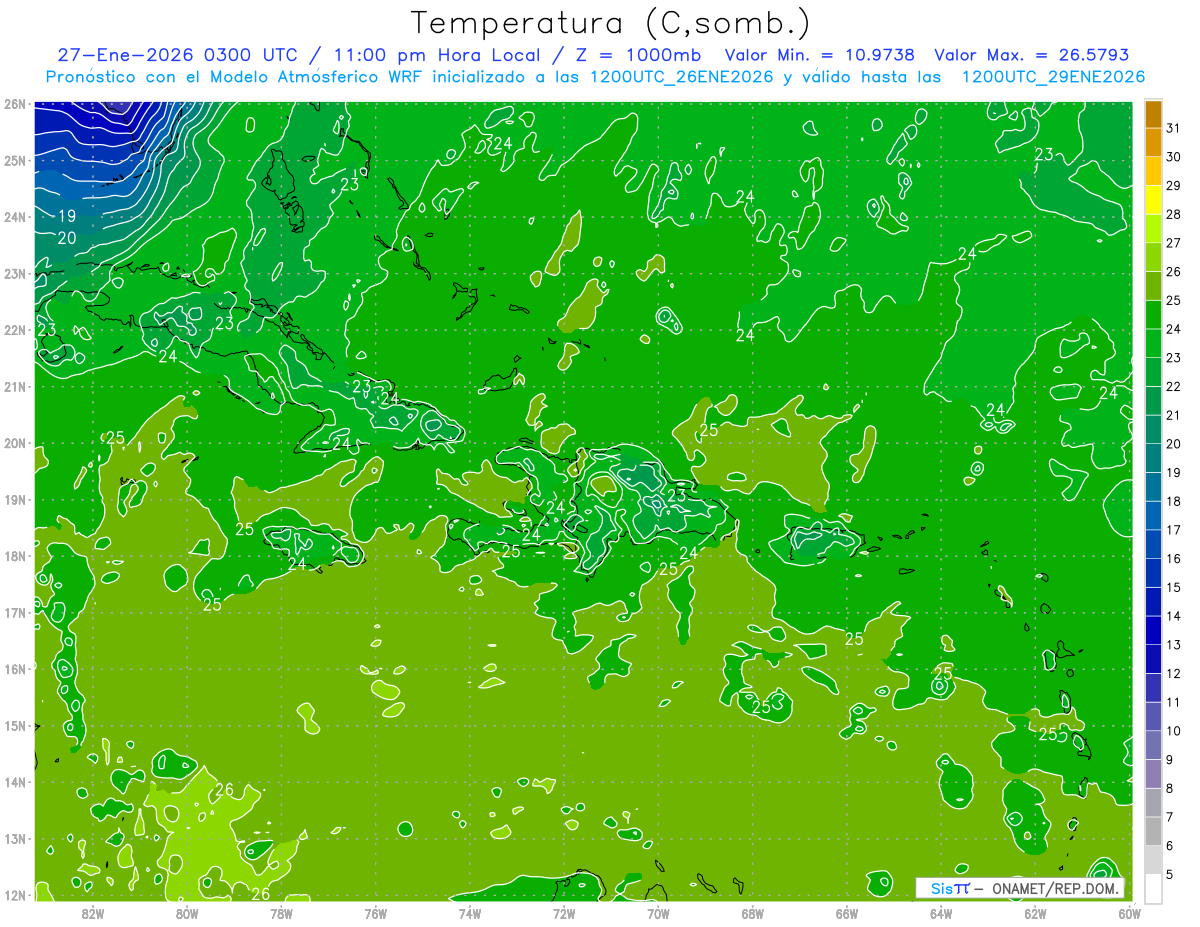
Task: Click the blue legend swatch between labels 15 and 16
Action: tap(1153, 573)
